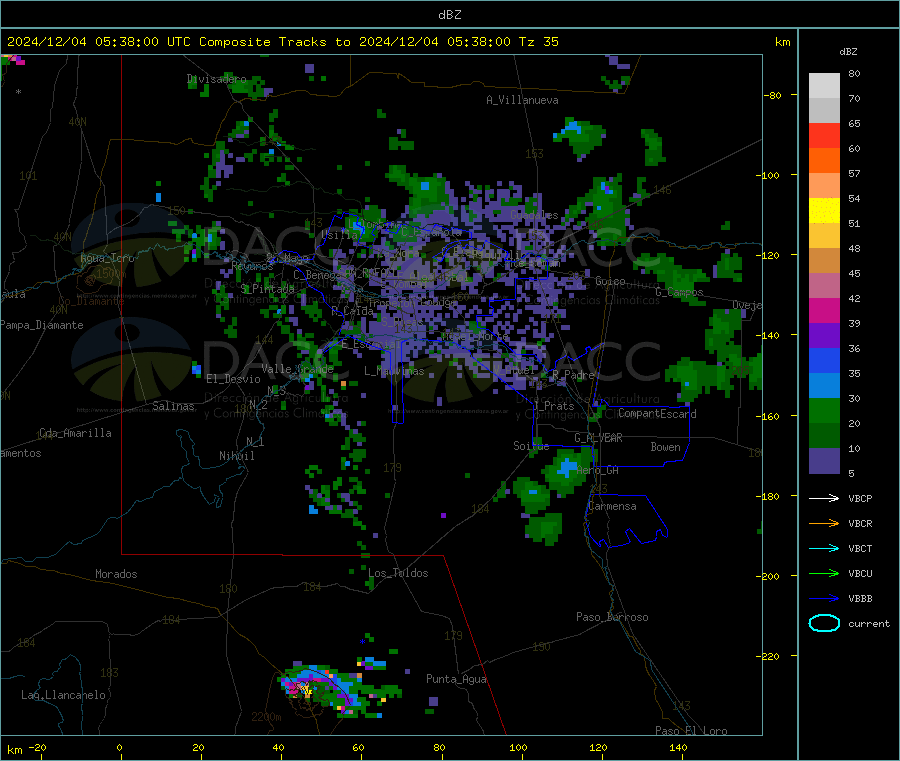
Task: Click the Soitue place label
Action: pyautogui.click(x=531, y=446)
